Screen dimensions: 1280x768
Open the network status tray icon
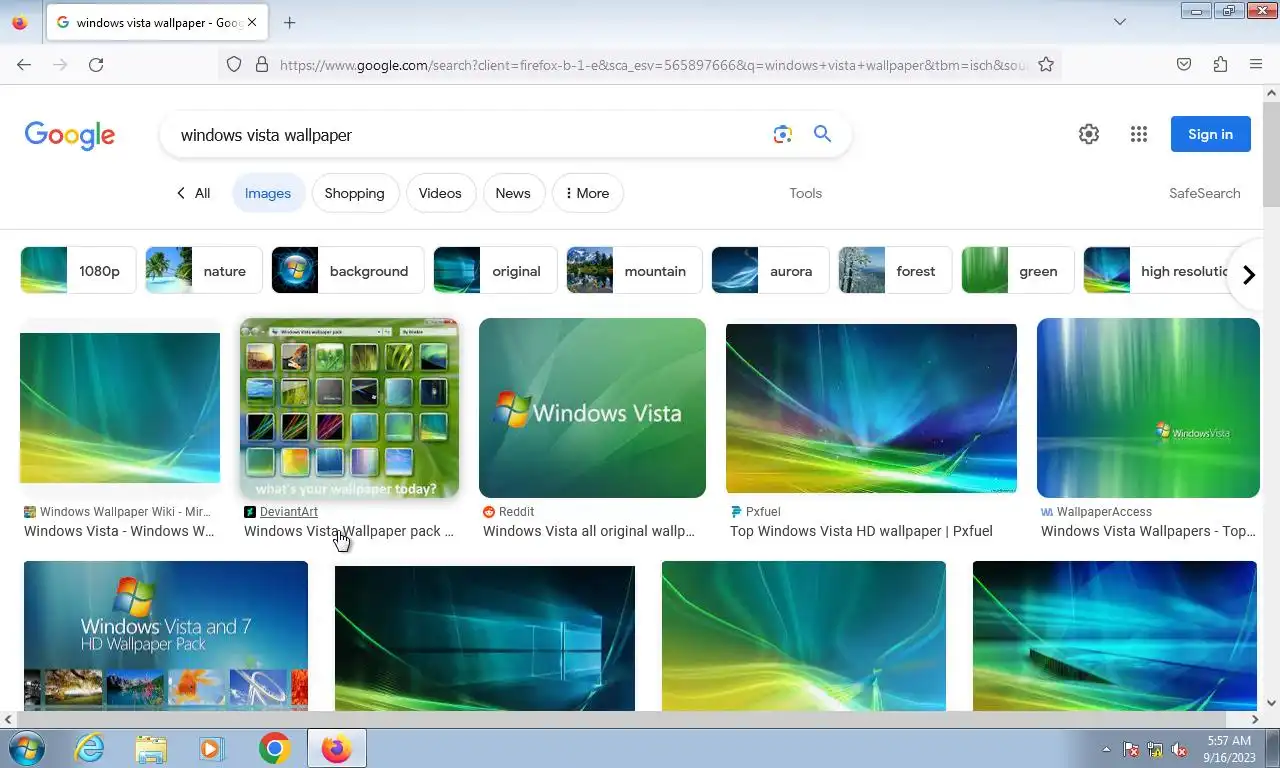[x=1155, y=749]
